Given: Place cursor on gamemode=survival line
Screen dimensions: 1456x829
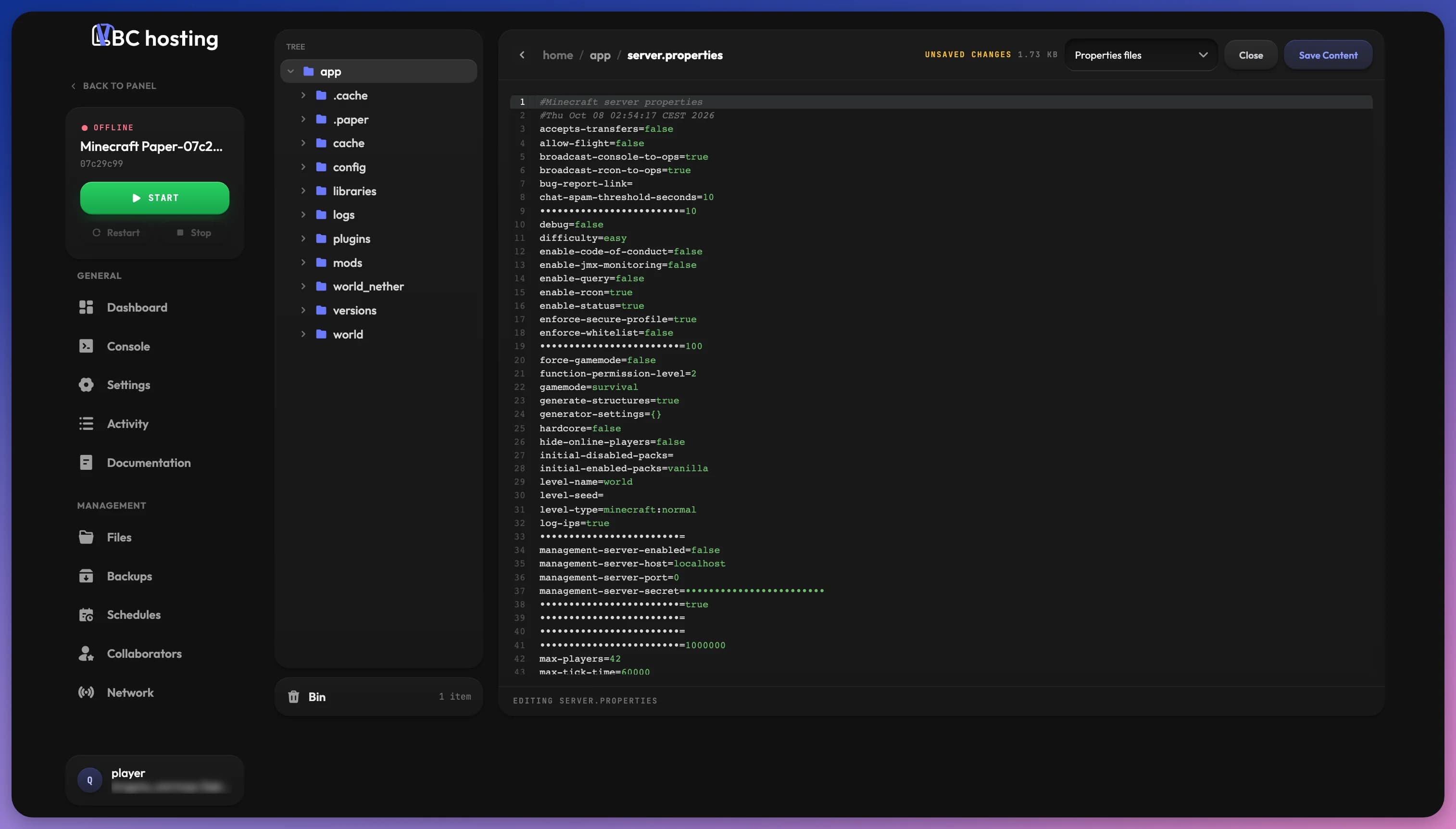Looking at the screenshot, I should pos(589,387).
